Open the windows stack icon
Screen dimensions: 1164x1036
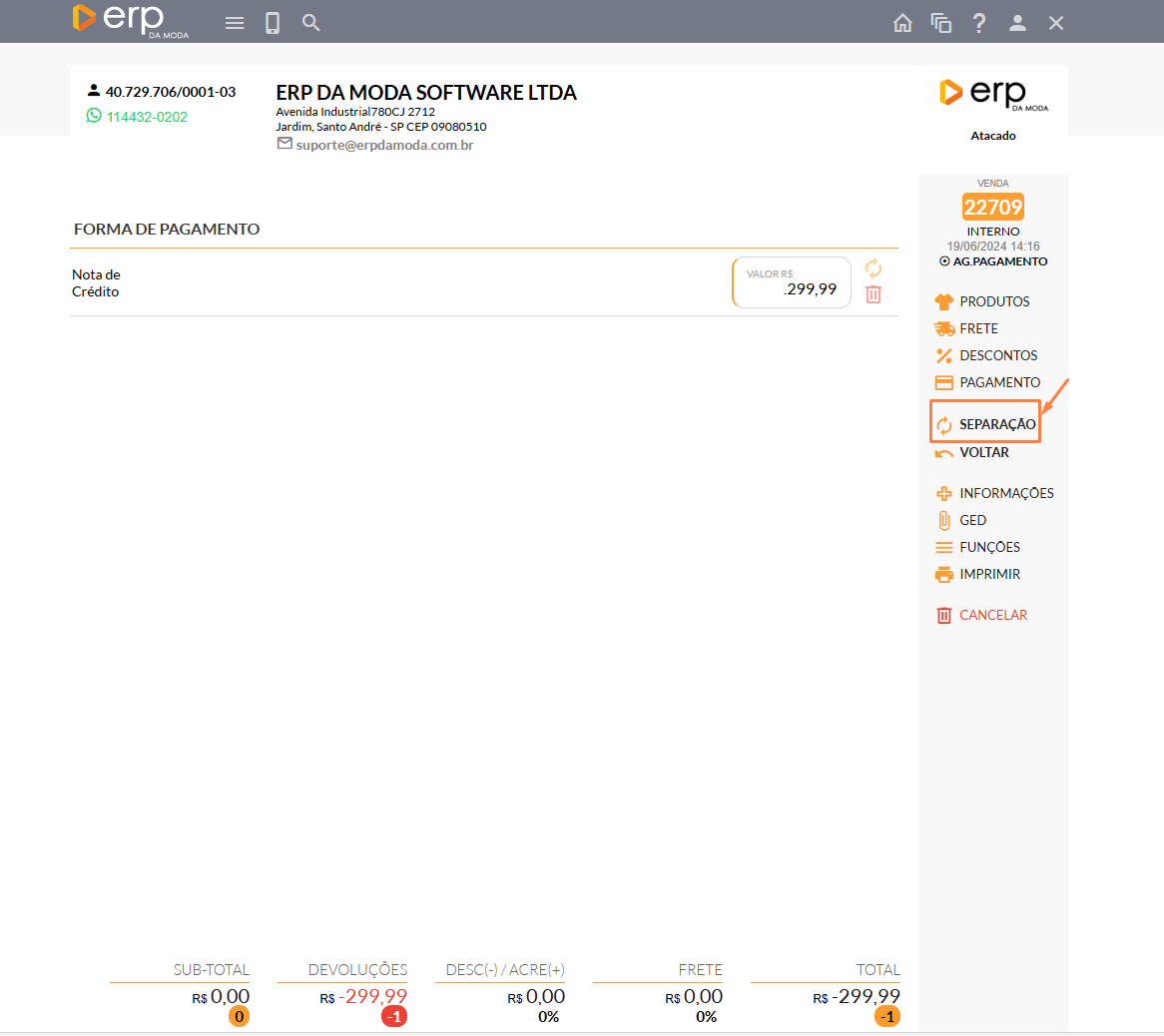(940, 23)
